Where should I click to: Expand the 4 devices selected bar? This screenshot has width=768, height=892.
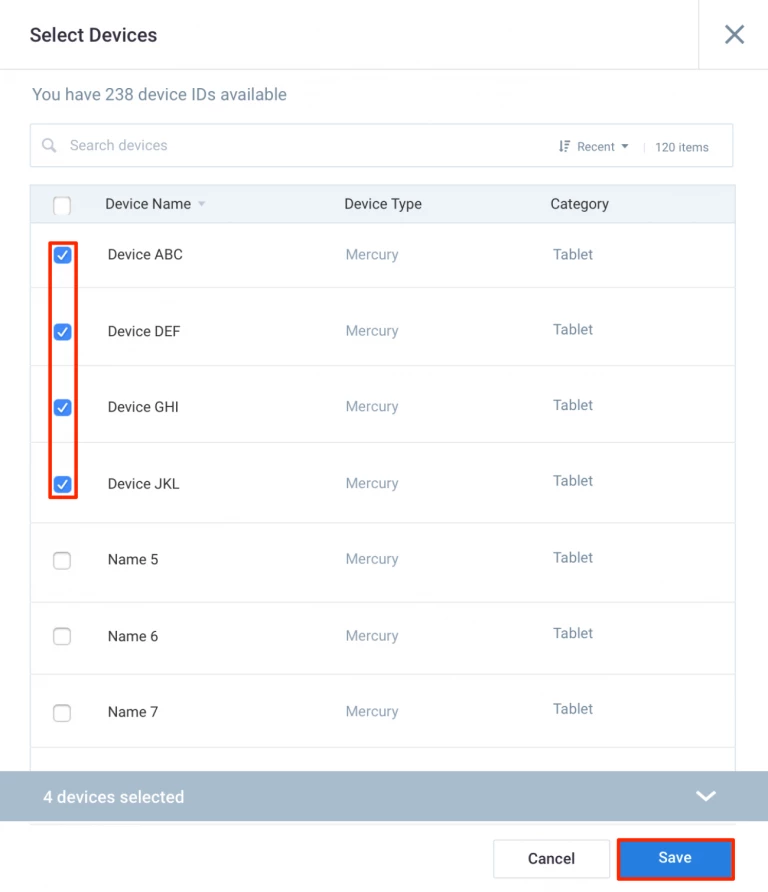pos(705,796)
